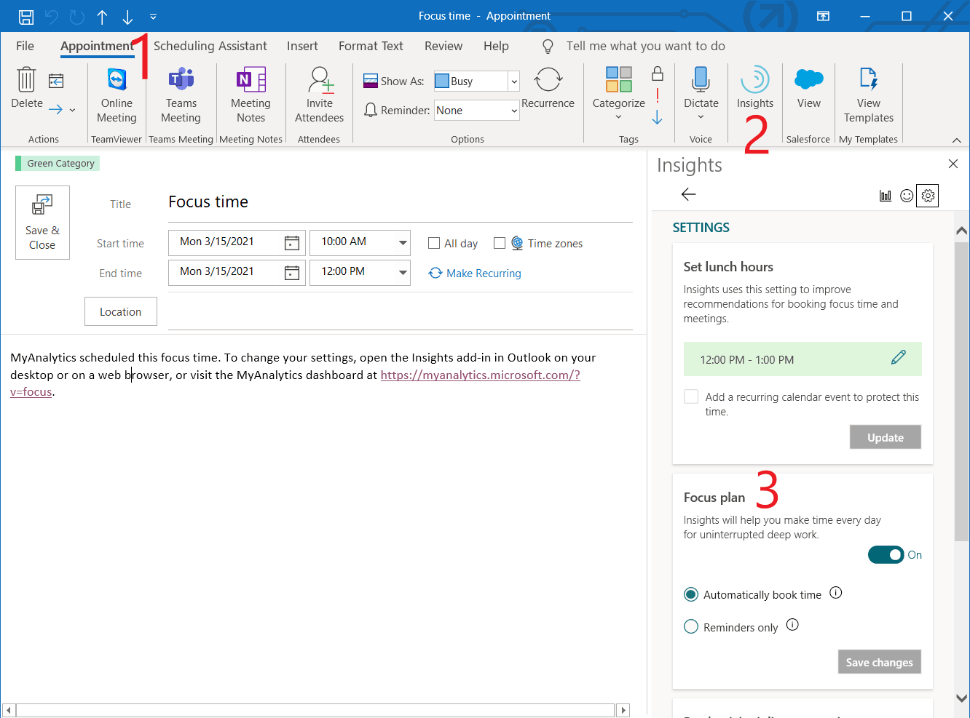Open the Reminder dropdown
The image size is (970, 718).
click(x=511, y=110)
